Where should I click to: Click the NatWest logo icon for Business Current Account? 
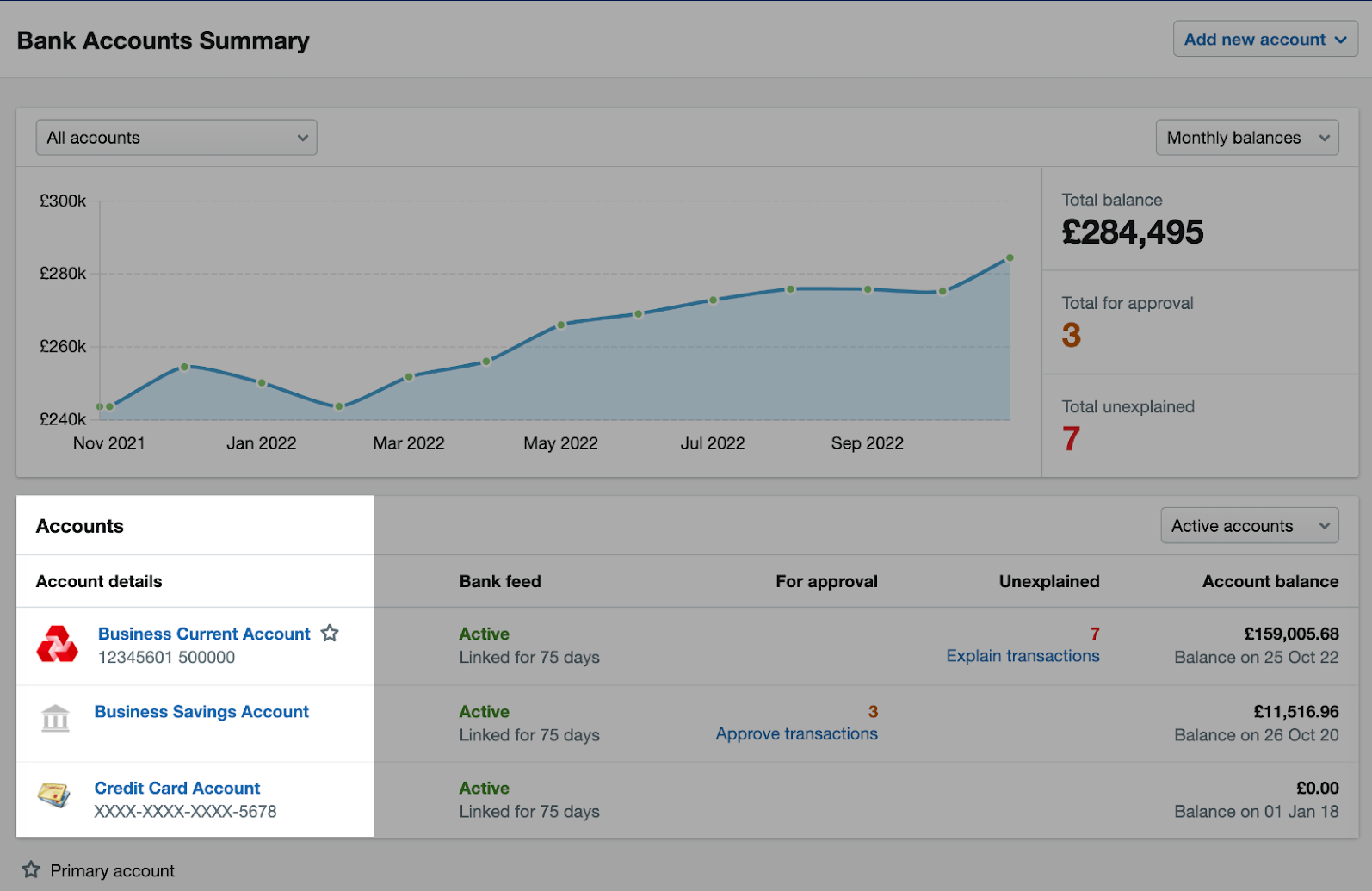(57, 645)
